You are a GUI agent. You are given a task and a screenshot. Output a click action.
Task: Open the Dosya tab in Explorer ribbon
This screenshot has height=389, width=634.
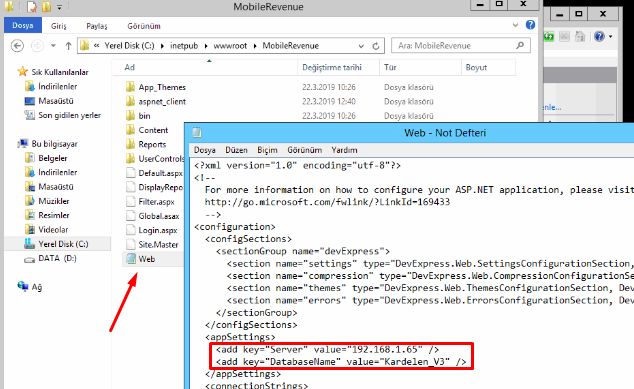tap(23, 25)
